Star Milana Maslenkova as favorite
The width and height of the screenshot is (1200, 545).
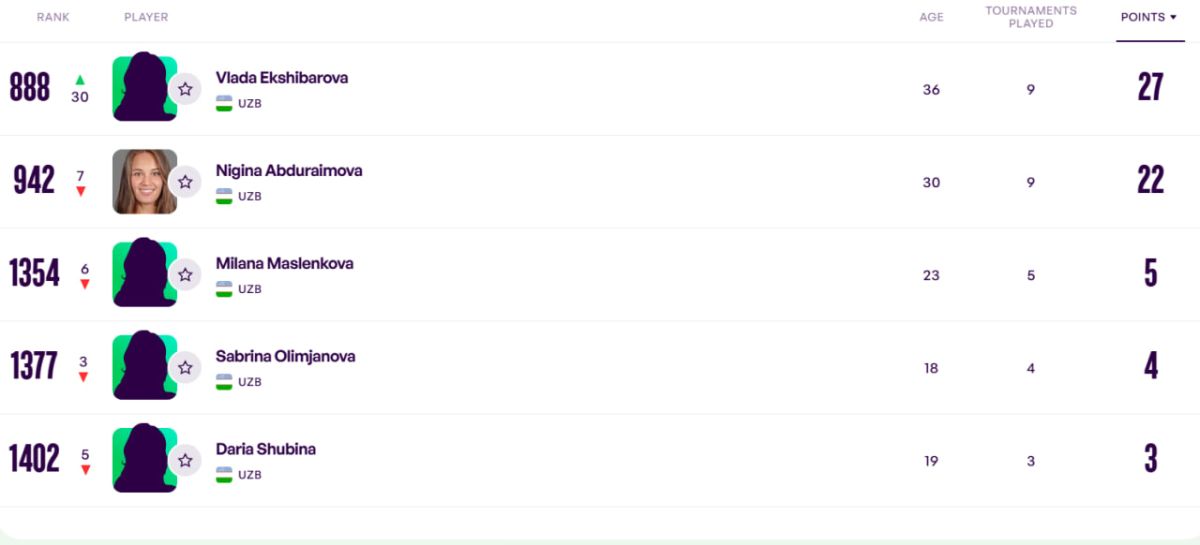[x=185, y=275]
